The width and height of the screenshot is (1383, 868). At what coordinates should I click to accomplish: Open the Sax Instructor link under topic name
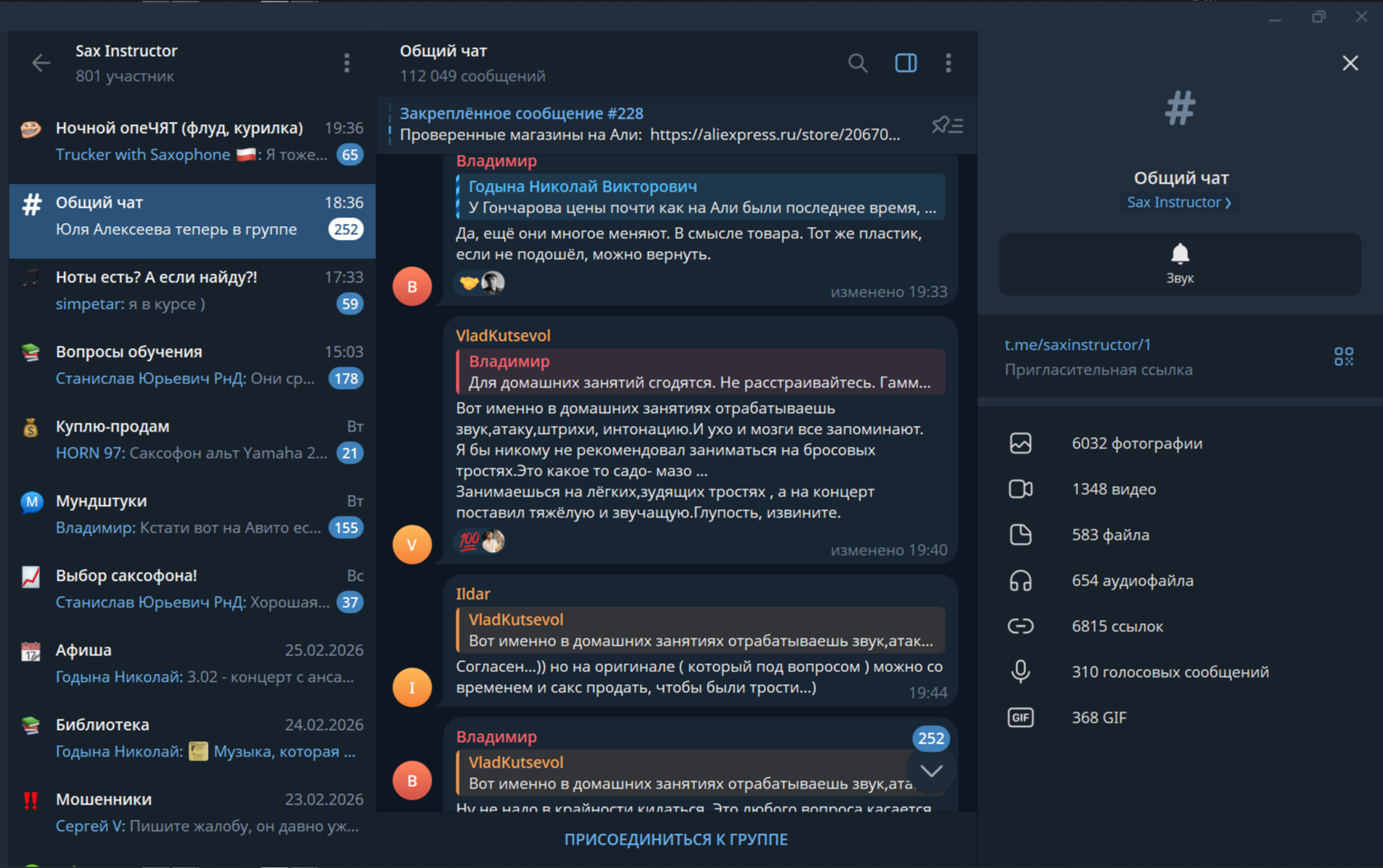[x=1178, y=202]
